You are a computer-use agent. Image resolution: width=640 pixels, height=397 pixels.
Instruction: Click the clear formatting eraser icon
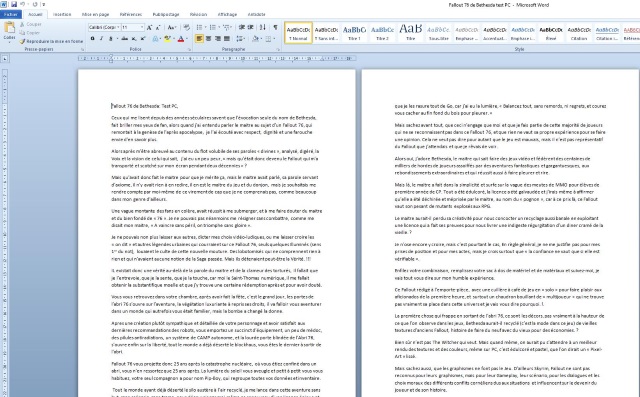tap(187, 27)
